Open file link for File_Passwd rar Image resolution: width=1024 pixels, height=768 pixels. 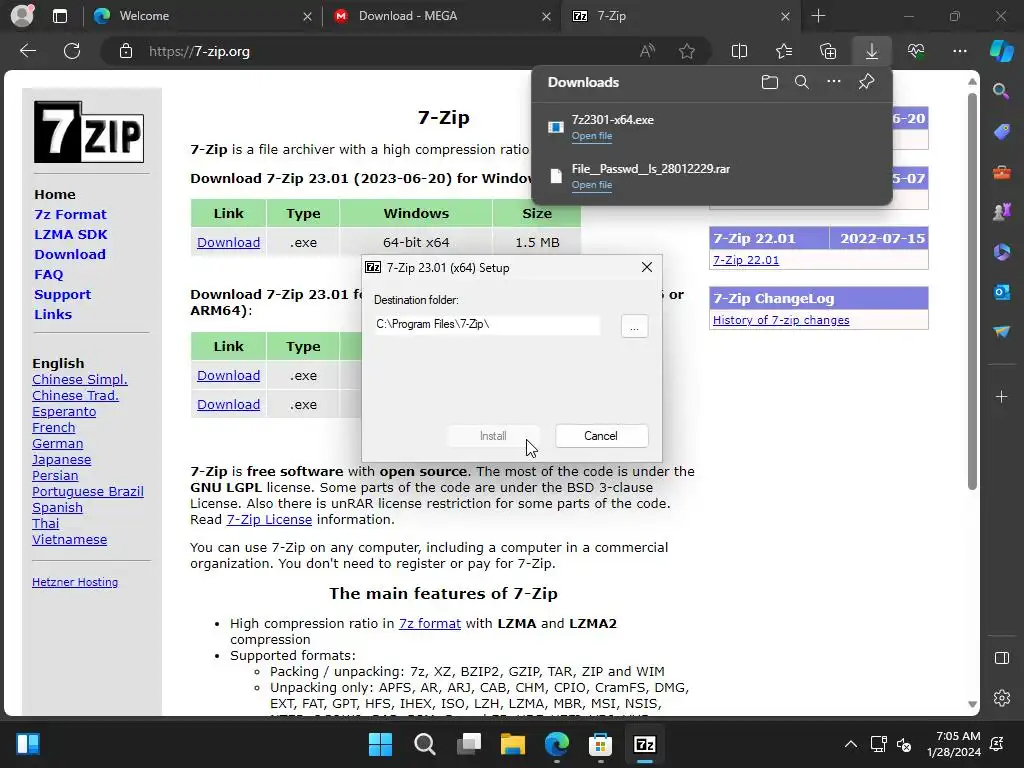pos(592,185)
